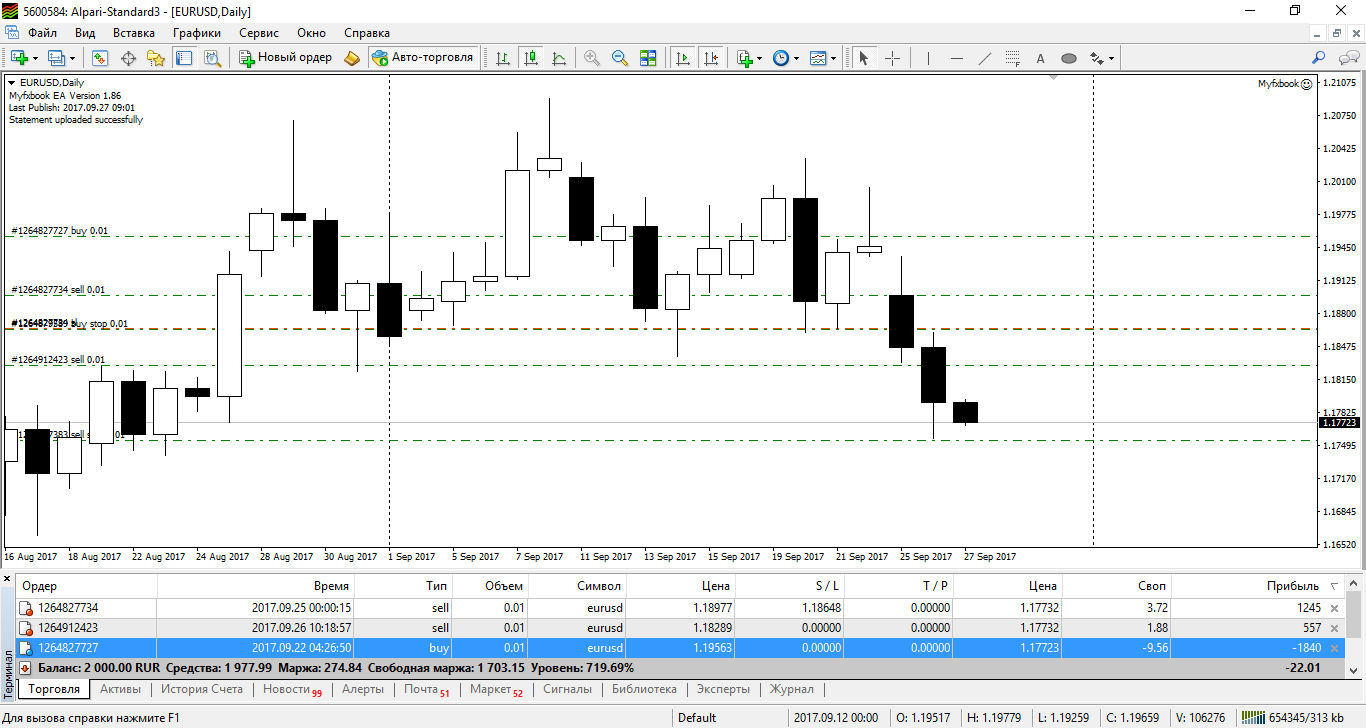Screen dimensions: 1366x728
Task: Toggle chart auto-scroll button
Action: 683,58
